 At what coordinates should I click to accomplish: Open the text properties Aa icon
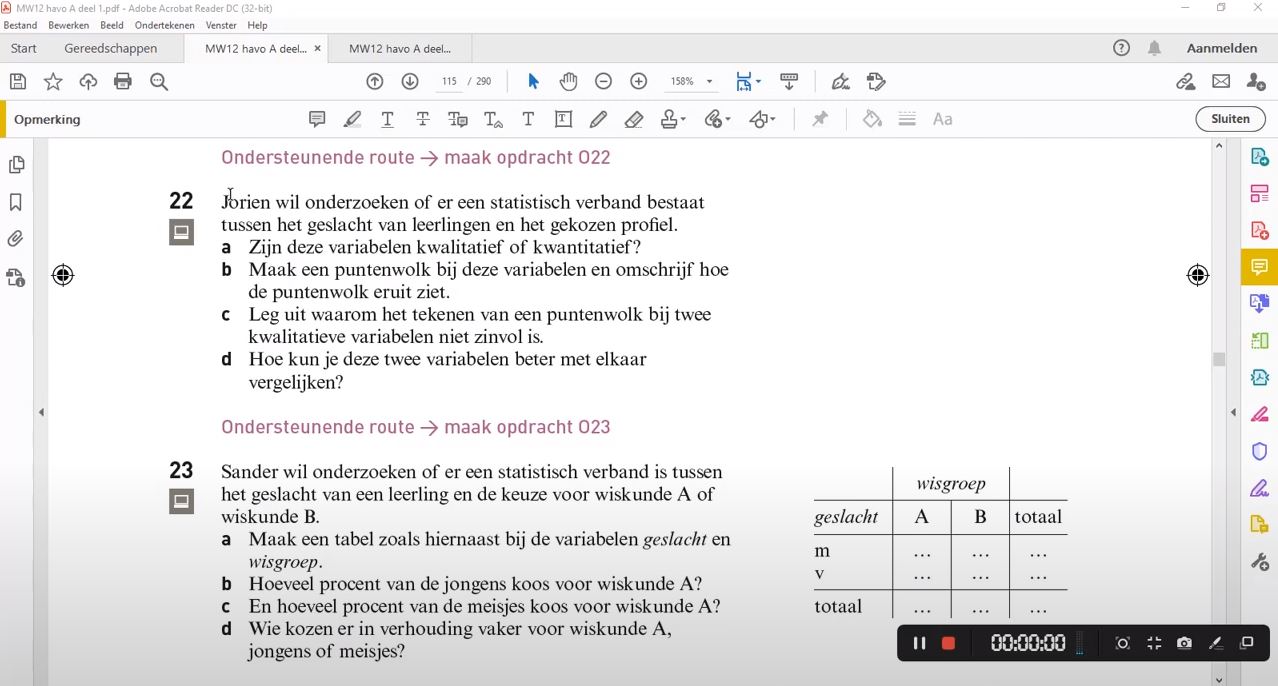click(942, 119)
